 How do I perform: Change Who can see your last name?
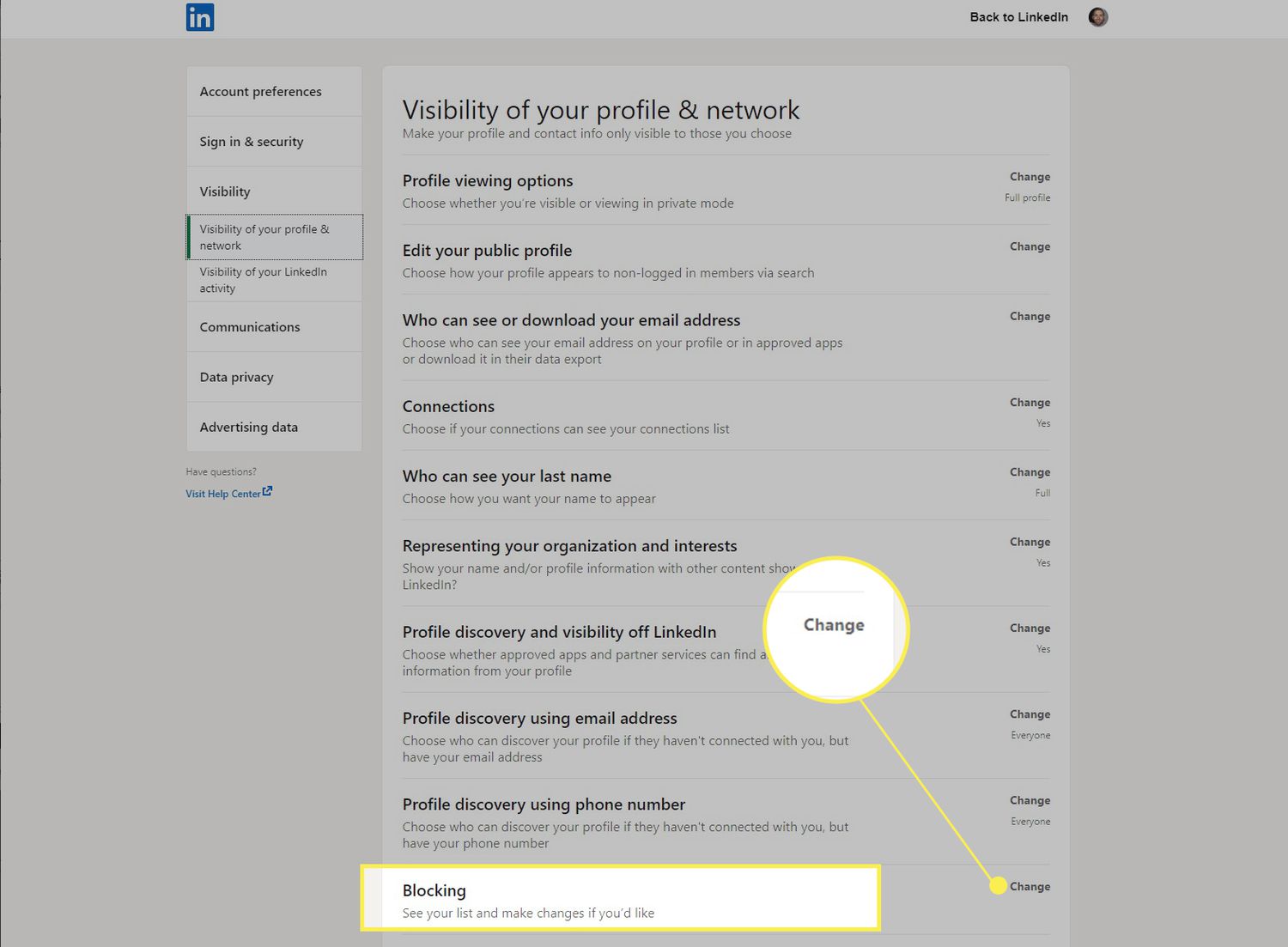[1030, 472]
